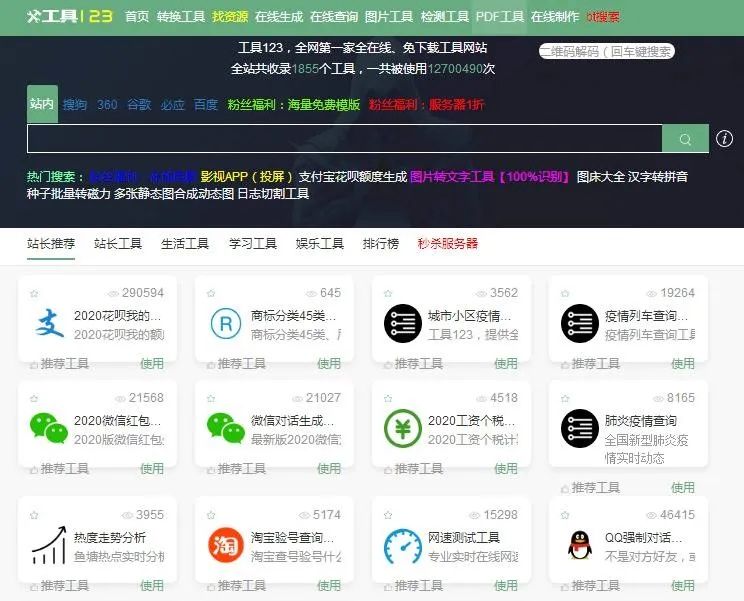Switch search engine to 必应
The width and height of the screenshot is (744, 601).
tap(173, 104)
